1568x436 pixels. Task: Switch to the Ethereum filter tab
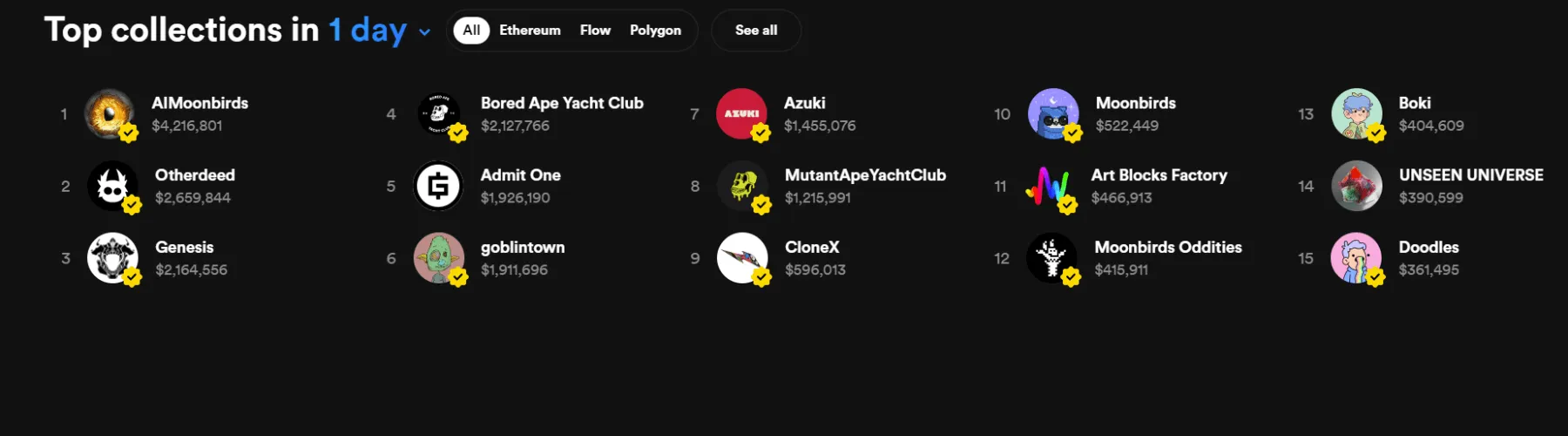tap(530, 31)
